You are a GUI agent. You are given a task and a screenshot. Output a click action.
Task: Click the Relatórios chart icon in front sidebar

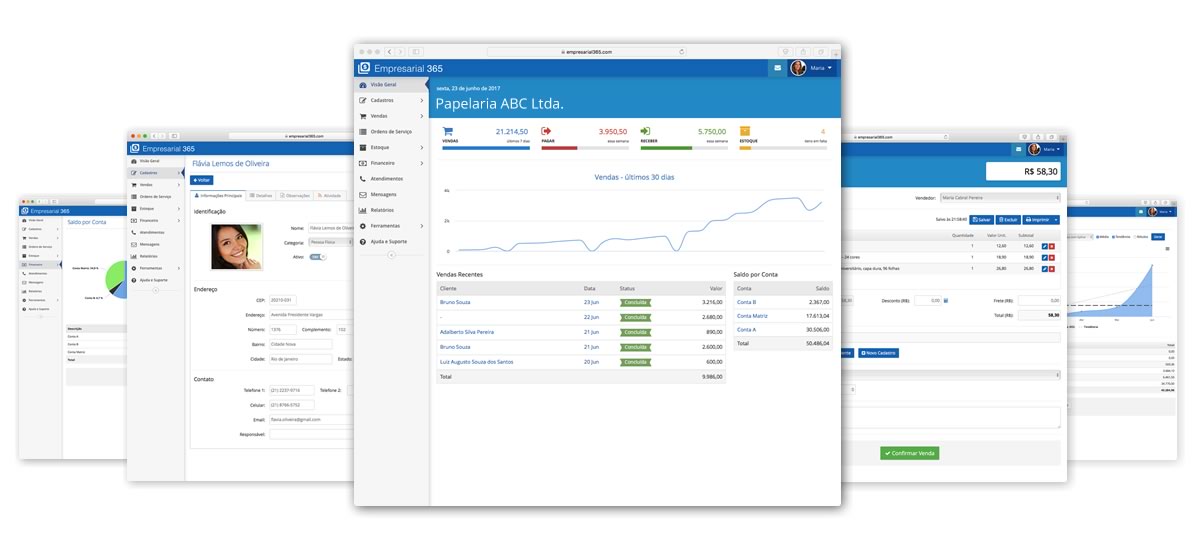(363, 210)
